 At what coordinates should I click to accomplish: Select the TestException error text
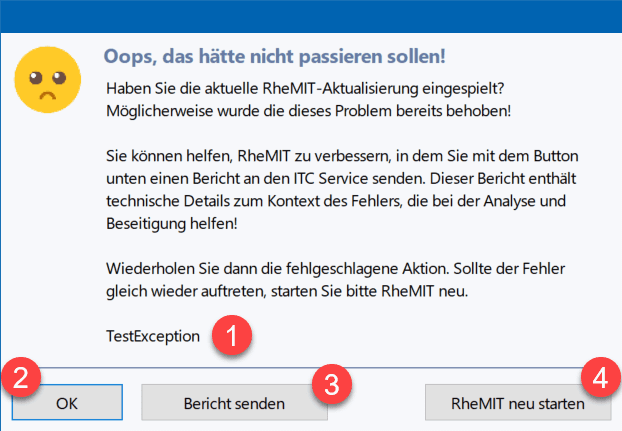pos(152,336)
